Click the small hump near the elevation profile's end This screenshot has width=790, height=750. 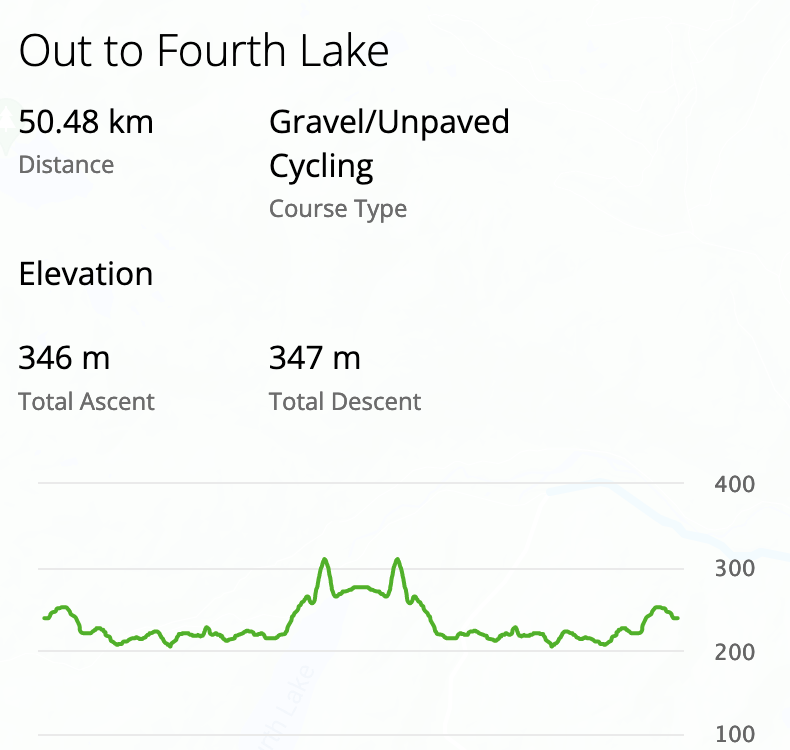pos(658,608)
